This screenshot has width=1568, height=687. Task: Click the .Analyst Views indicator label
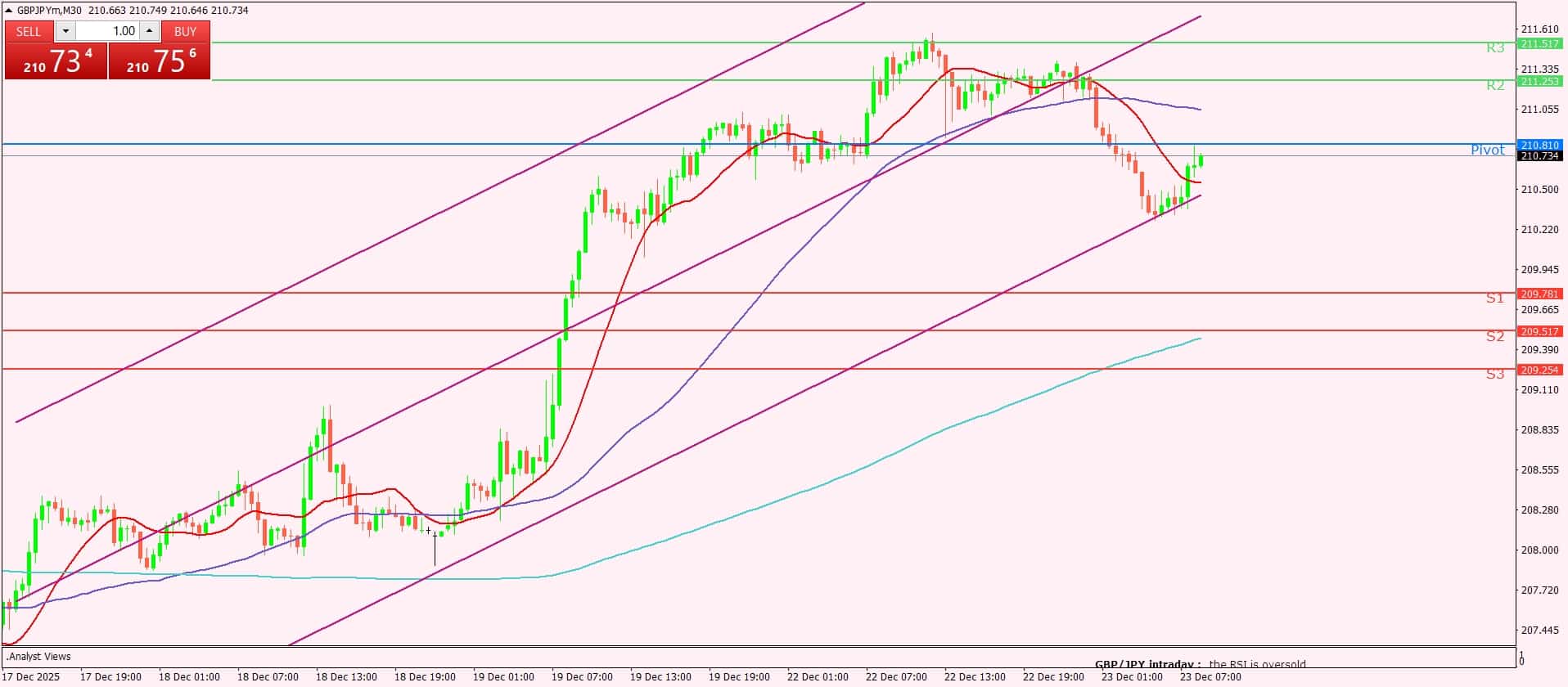pyautogui.click(x=38, y=656)
